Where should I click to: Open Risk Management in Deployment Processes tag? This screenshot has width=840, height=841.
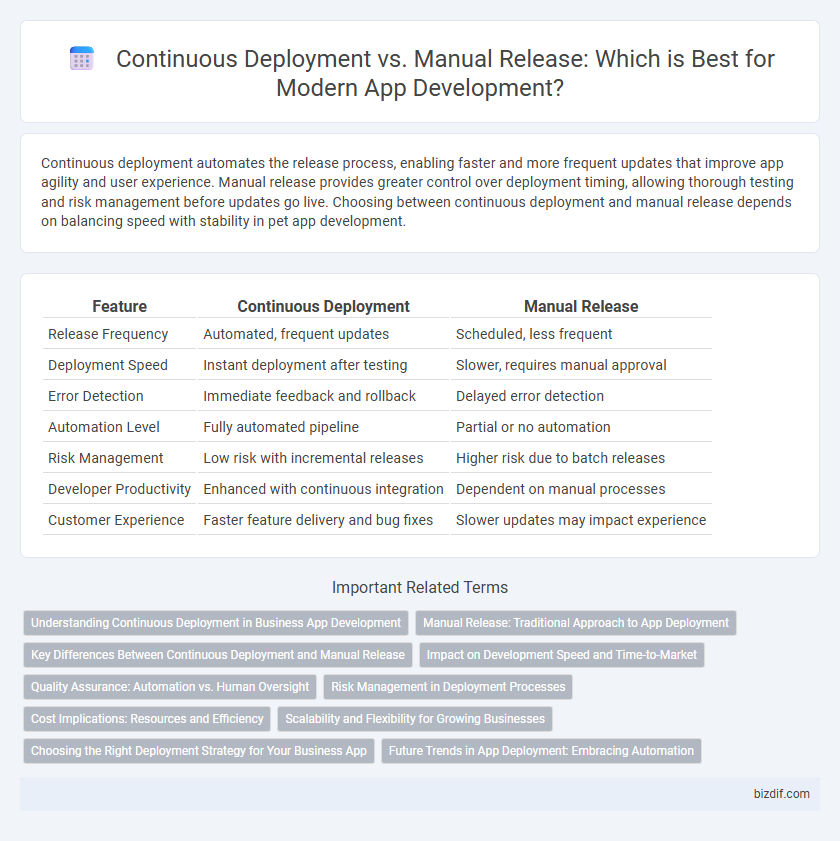[448, 687]
